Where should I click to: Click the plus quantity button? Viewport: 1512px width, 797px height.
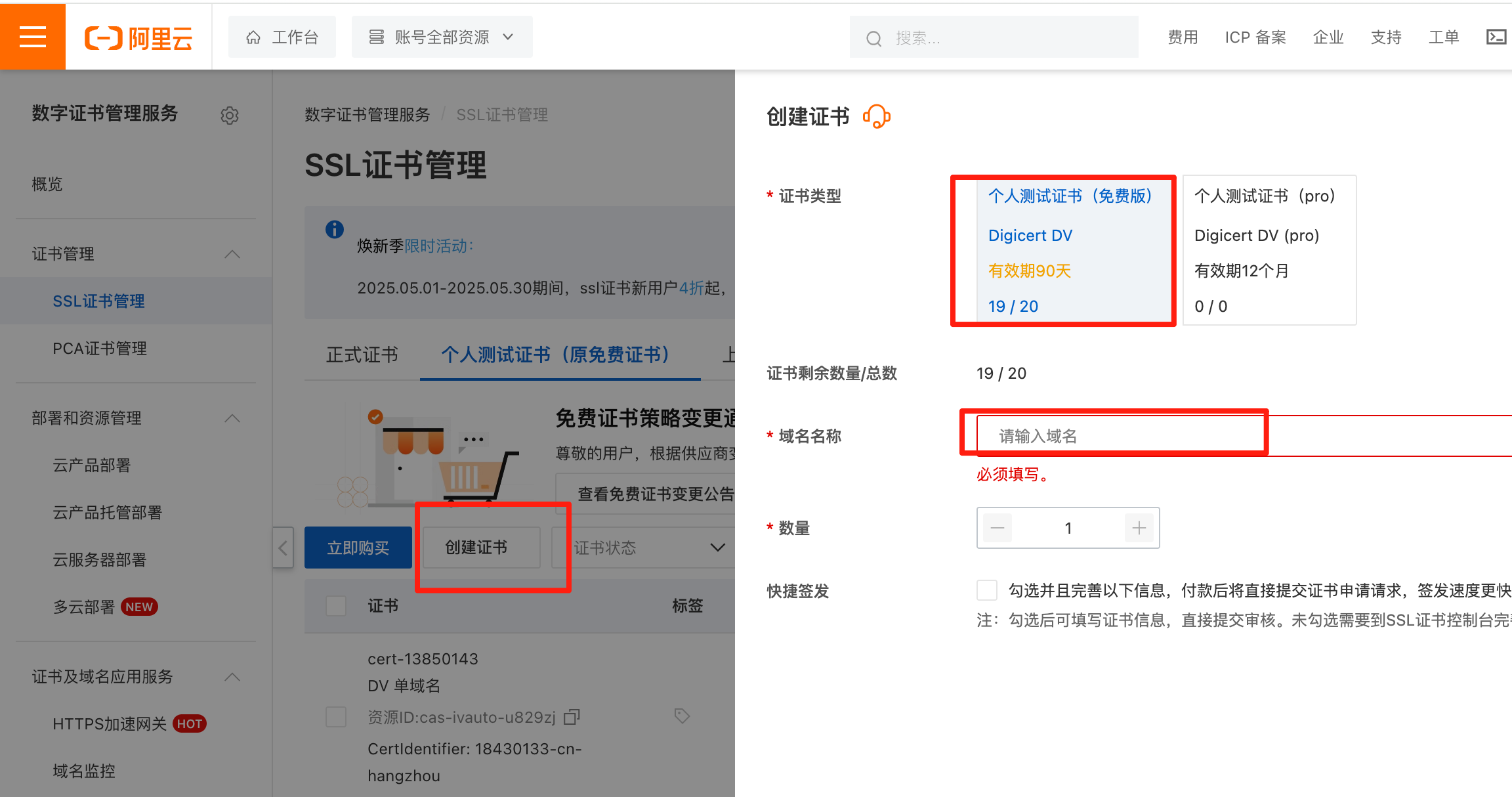click(x=1139, y=528)
